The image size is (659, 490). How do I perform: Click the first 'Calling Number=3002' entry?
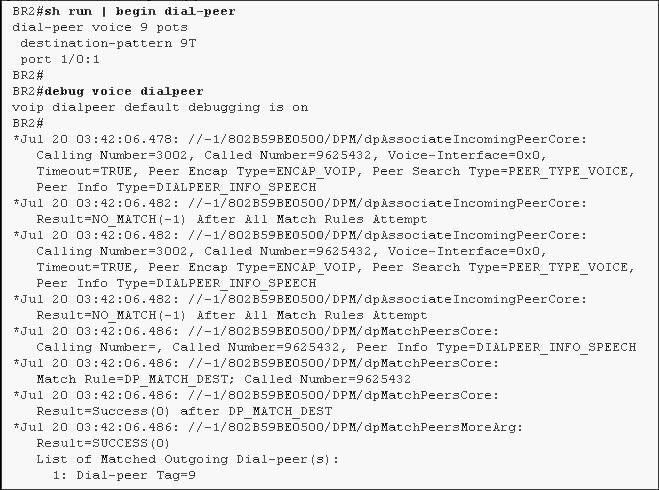[112, 155]
